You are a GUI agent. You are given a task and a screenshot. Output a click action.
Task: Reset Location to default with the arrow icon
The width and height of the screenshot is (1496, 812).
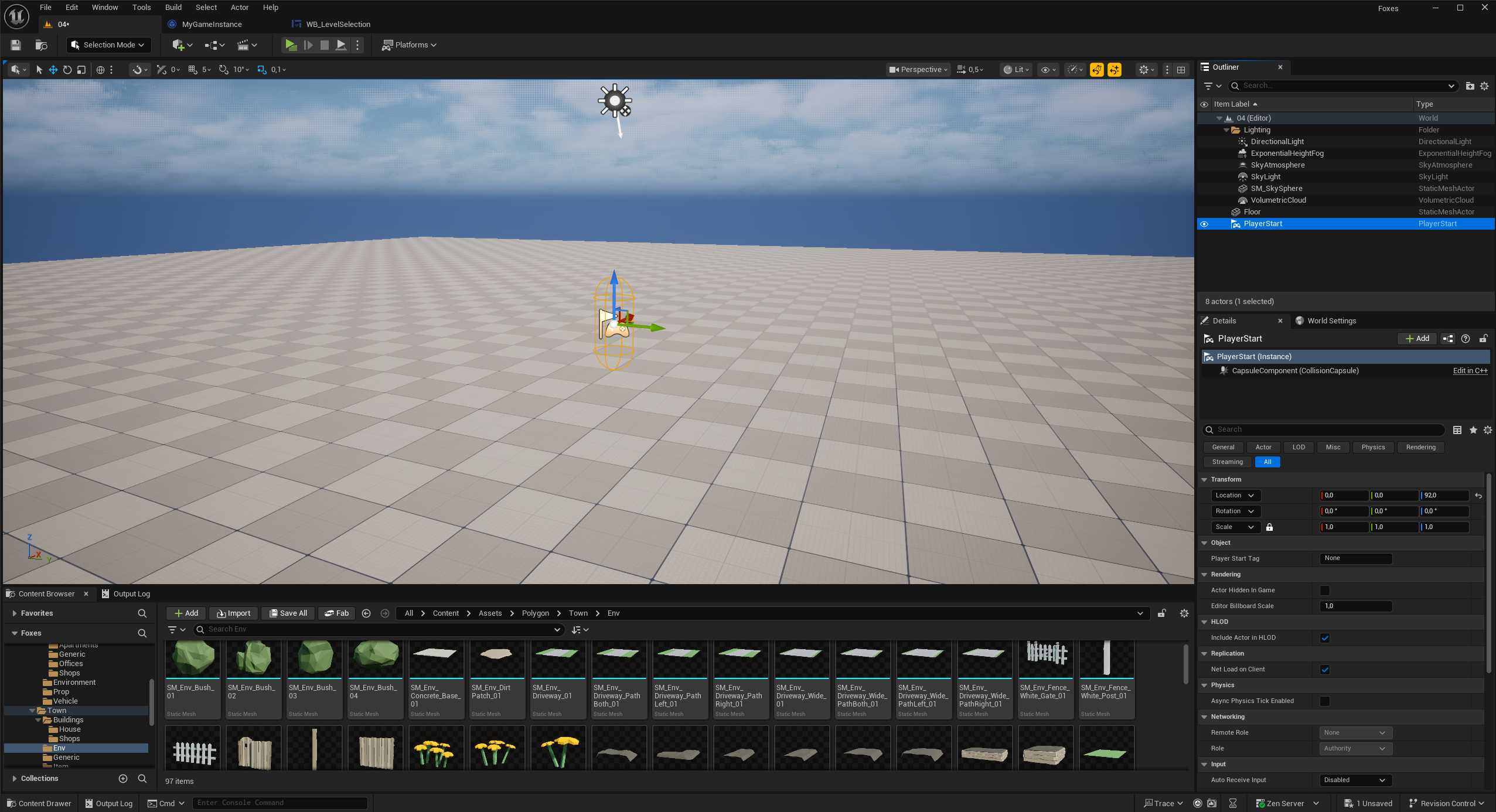pos(1478,496)
